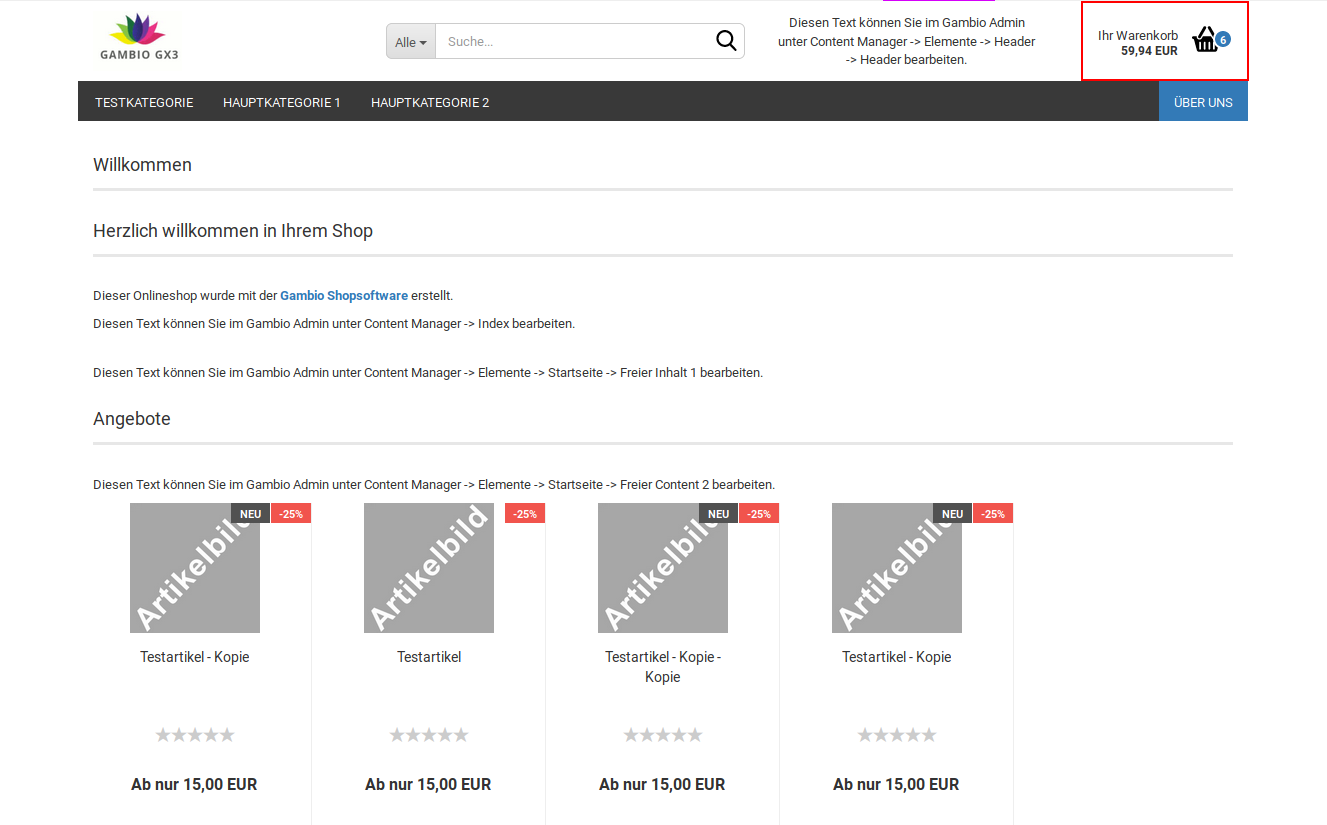Viewport: 1327px width, 825px height.
Task: Follow the Gambio Shopsoftware link
Action: 344,296
